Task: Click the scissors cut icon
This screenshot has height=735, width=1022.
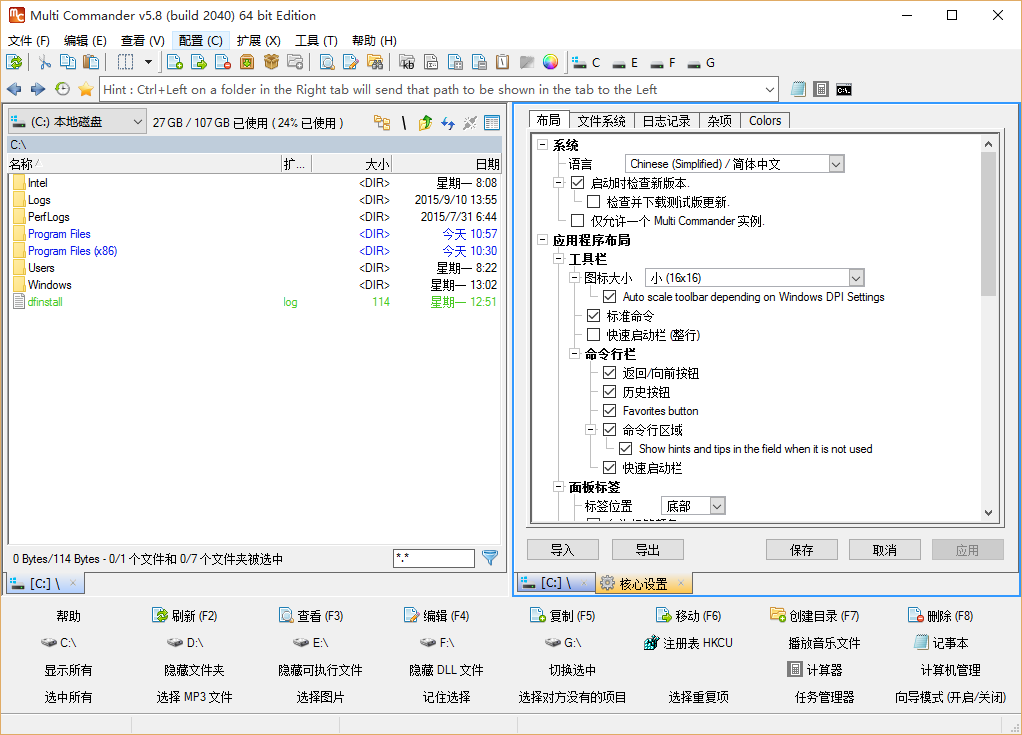Action: click(x=45, y=62)
